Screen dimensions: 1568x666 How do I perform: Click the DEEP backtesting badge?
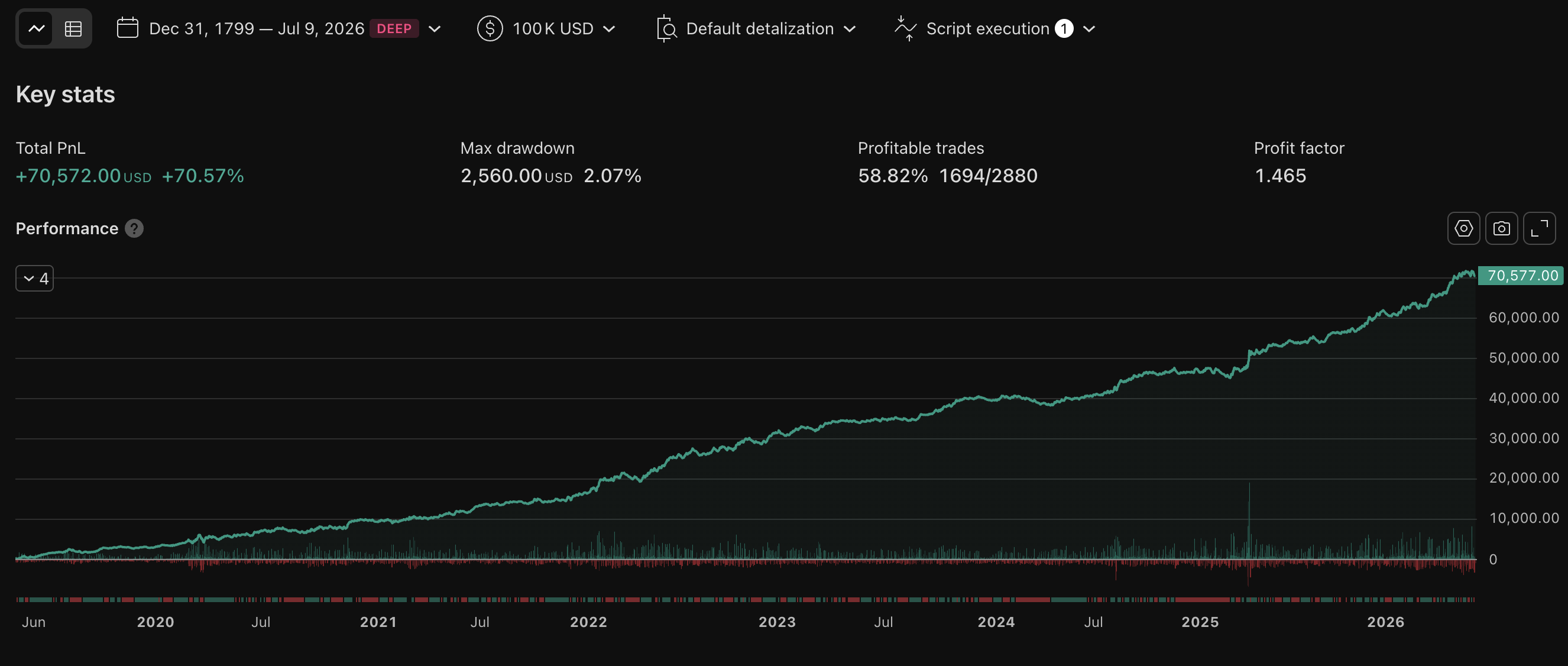click(394, 28)
